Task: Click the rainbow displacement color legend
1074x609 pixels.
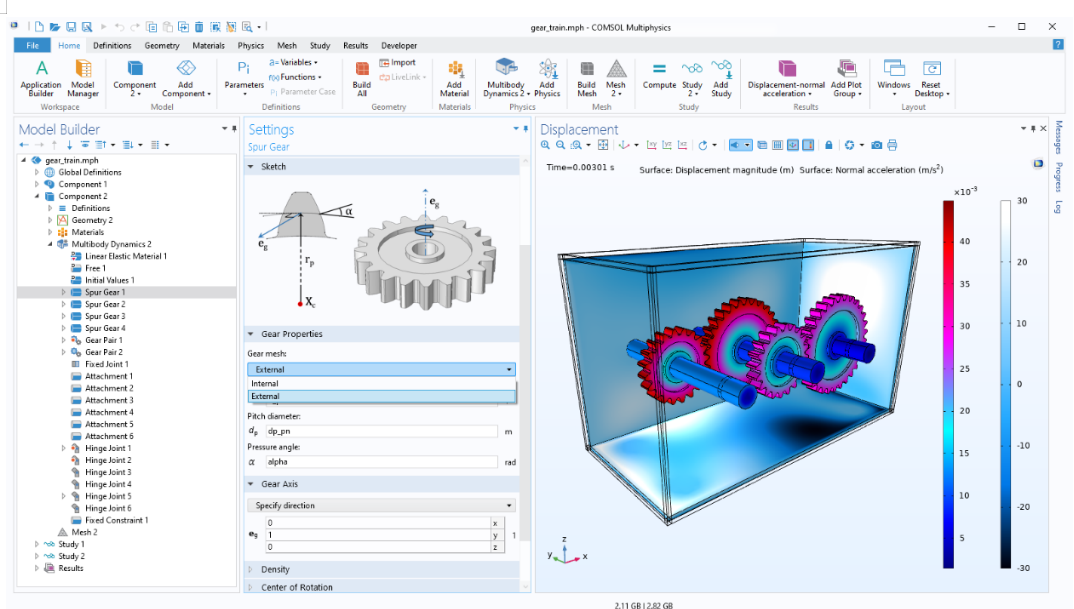Action: [949, 384]
